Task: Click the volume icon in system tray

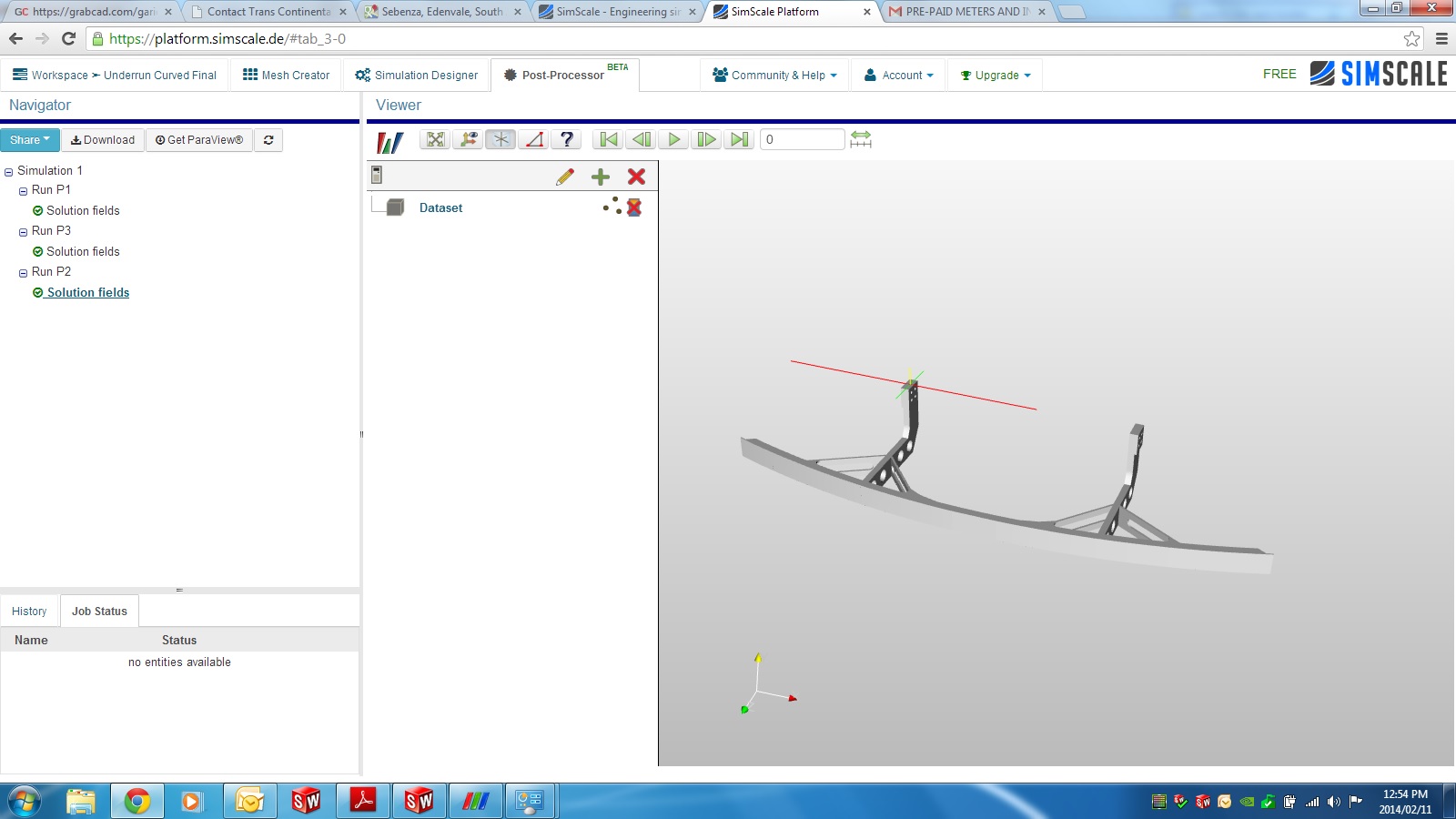Action: coord(1334,802)
